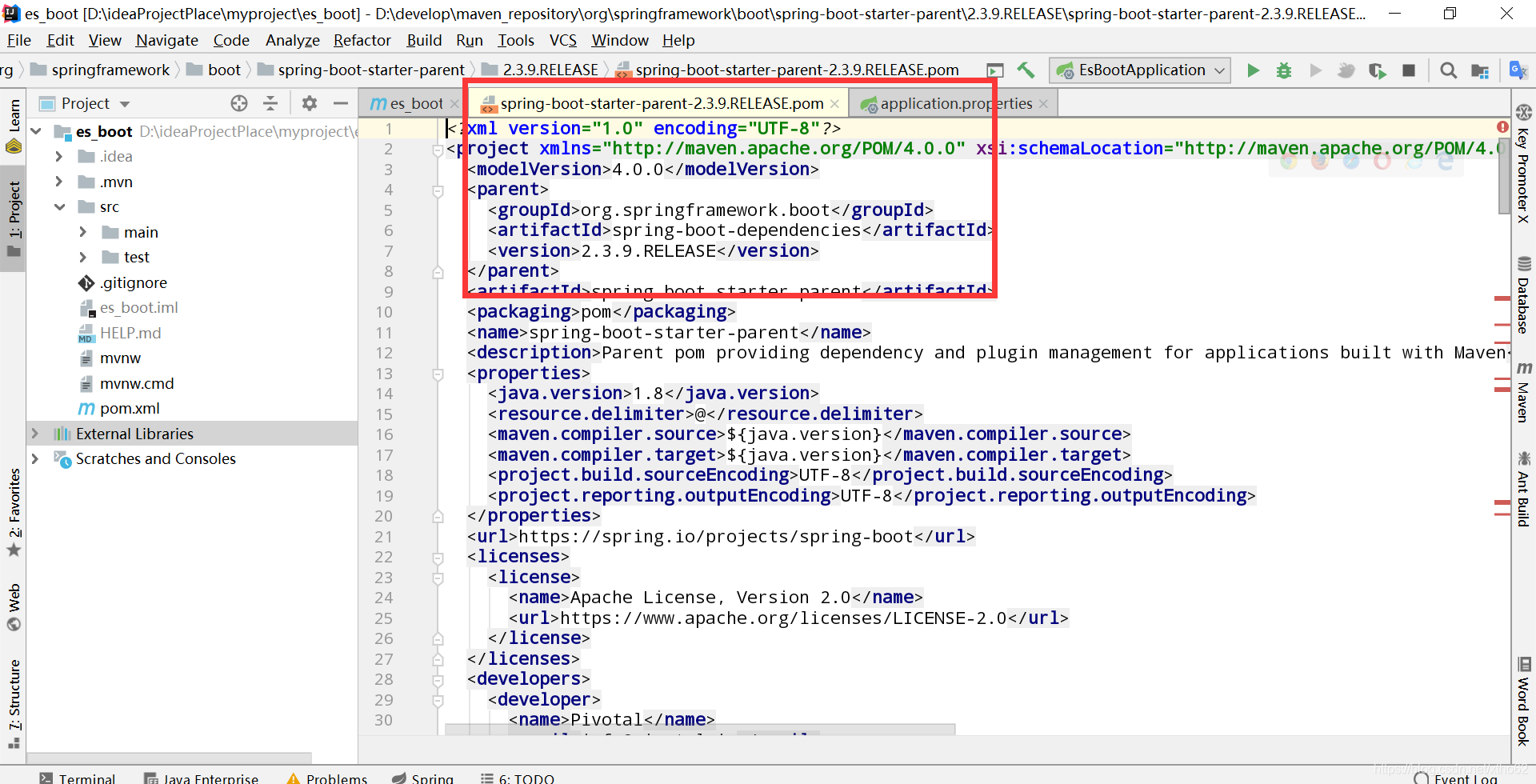This screenshot has width=1536, height=784.
Task: Stop the running process with the stop icon
Action: (1409, 70)
